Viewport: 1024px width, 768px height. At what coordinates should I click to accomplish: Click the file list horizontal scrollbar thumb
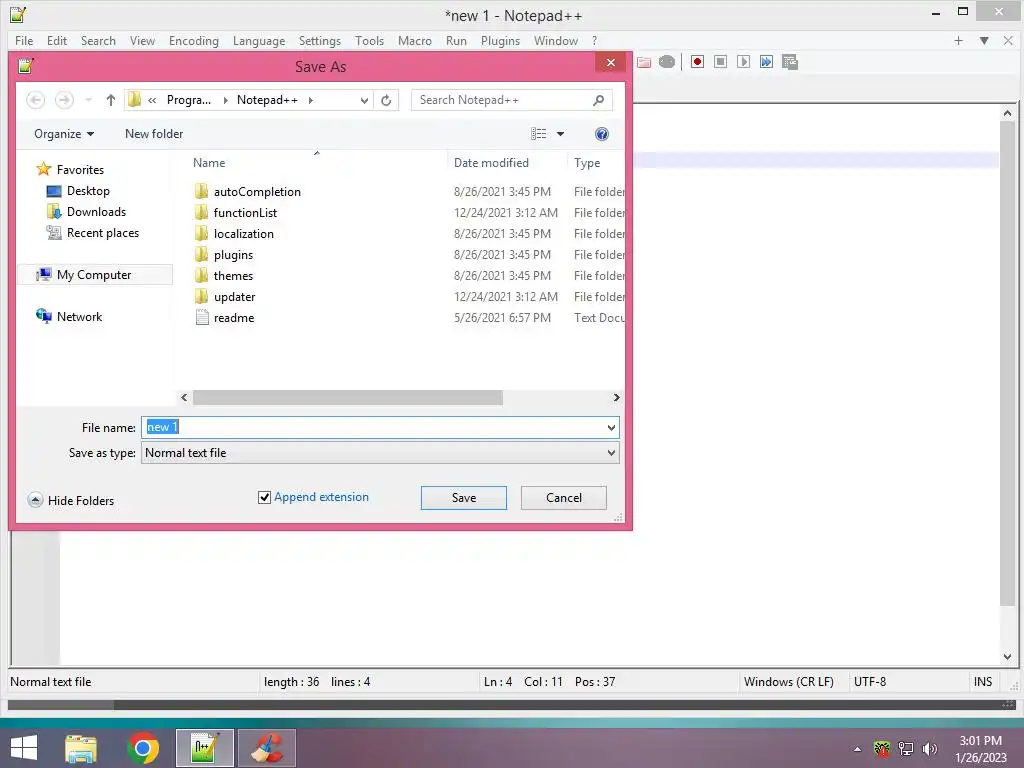click(x=347, y=398)
